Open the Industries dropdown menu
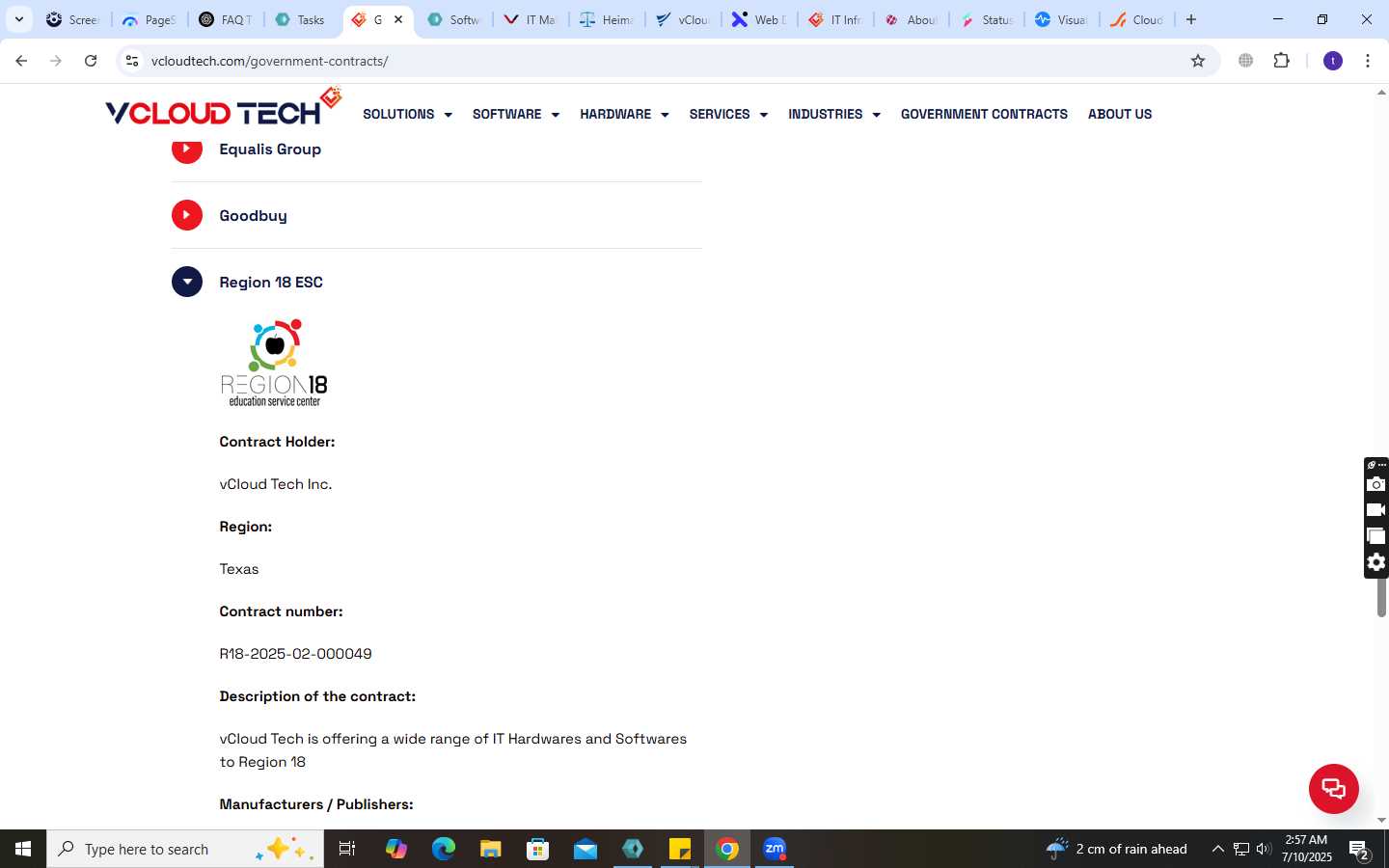Viewport: 1389px width, 868px height. pos(834,114)
